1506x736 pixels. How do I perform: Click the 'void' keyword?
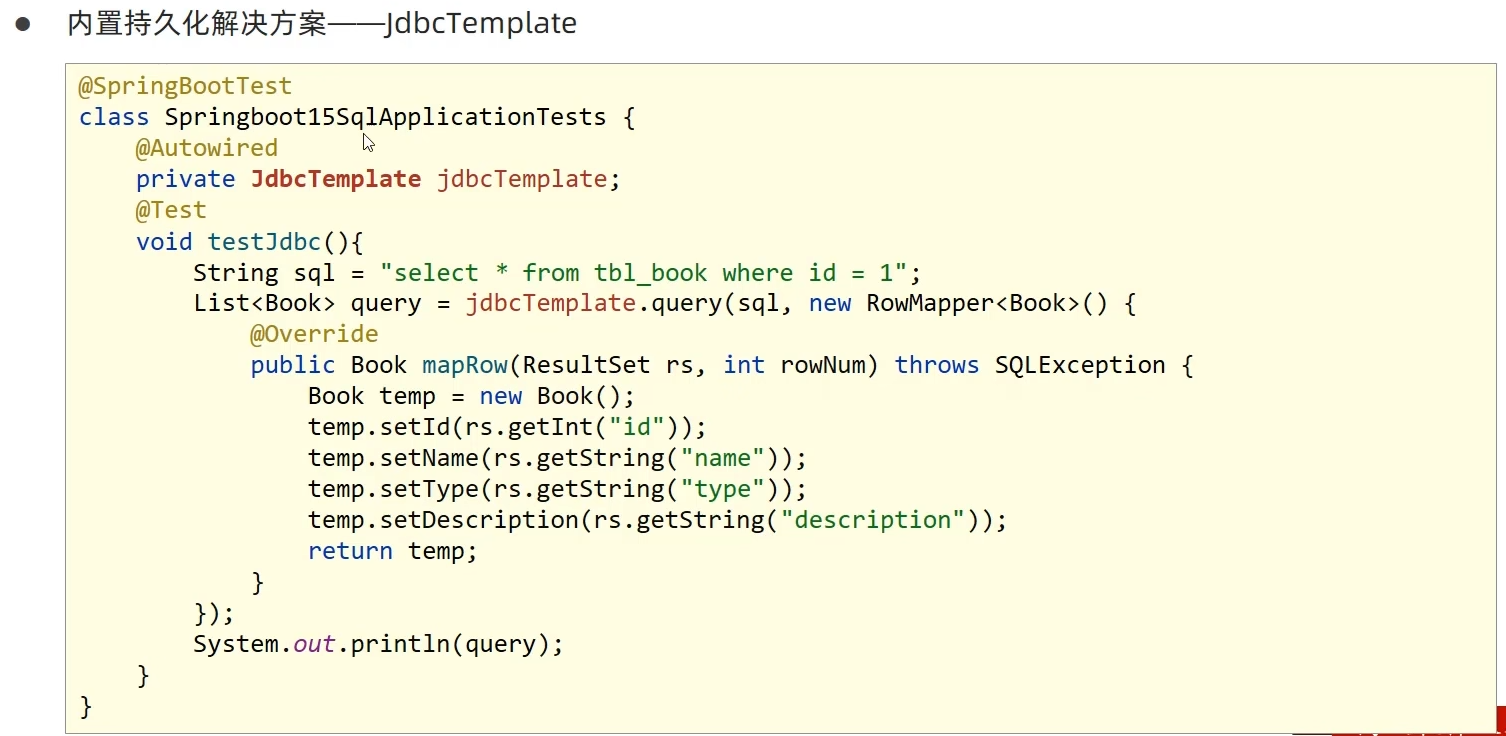tap(164, 241)
